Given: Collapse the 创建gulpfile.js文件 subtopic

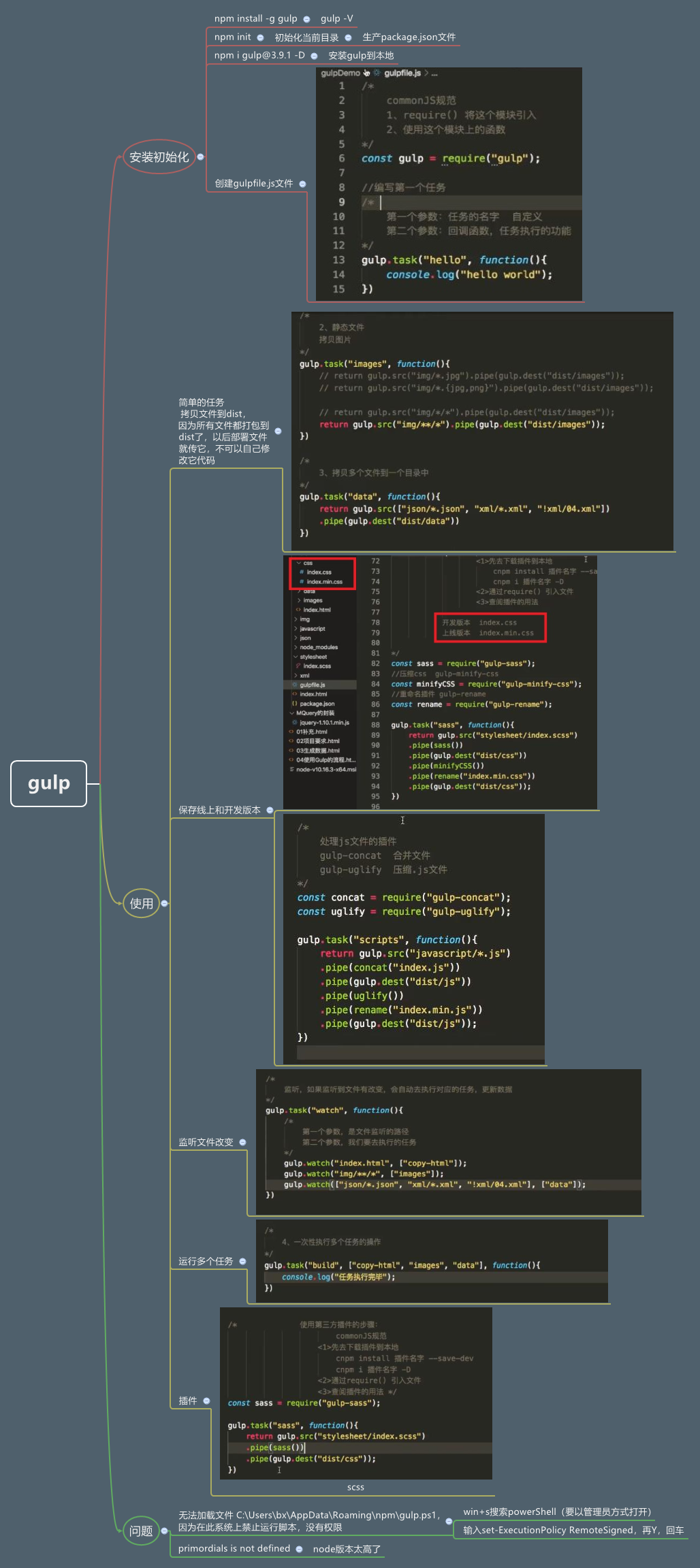Looking at the screenshot, I should [x=302, y=184].
